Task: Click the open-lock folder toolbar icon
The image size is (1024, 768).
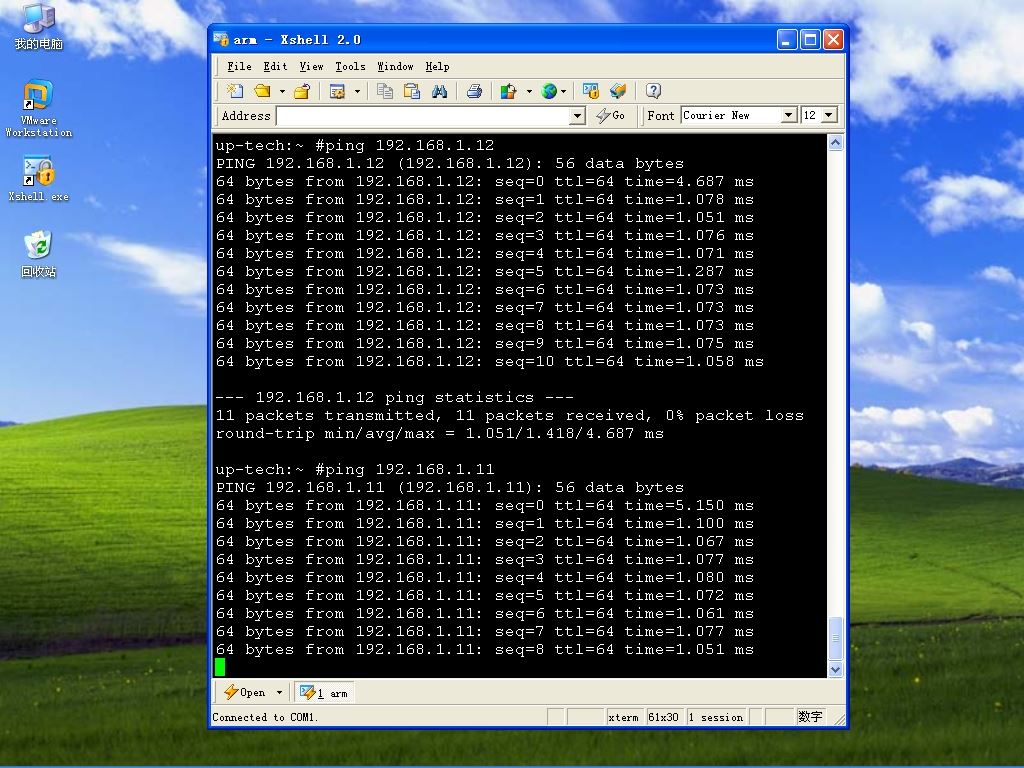Action: pyautogui.click(x=302, y=91)
